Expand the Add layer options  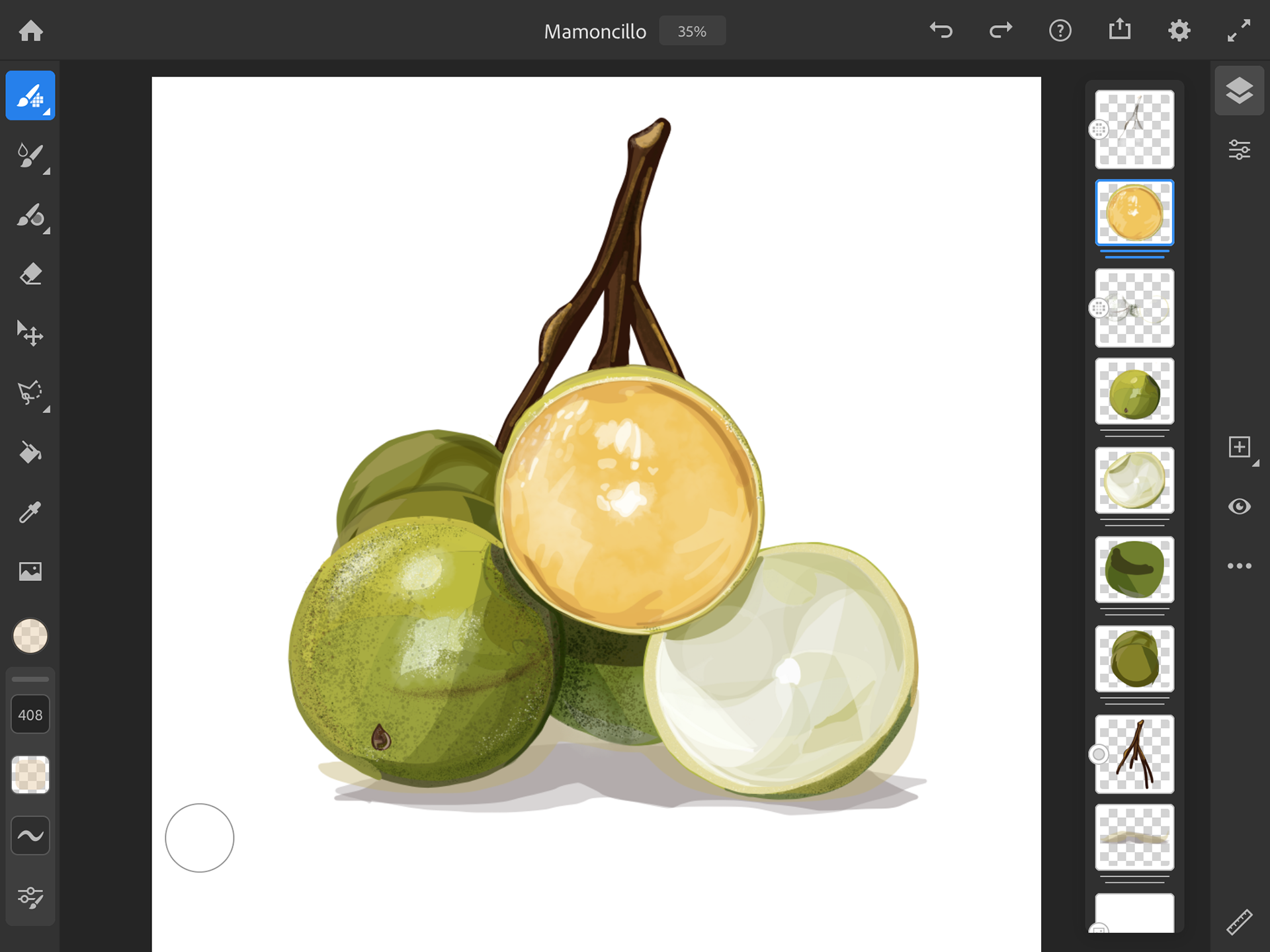[1240, 448]
